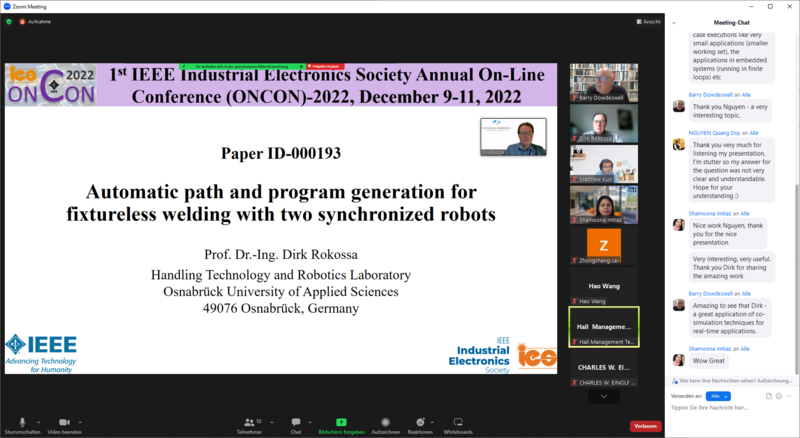This screenshot has height=438, width=800.
Task: Select the Hao Wang participant tile
Action: pyautogui.click(x=604, y=286)
